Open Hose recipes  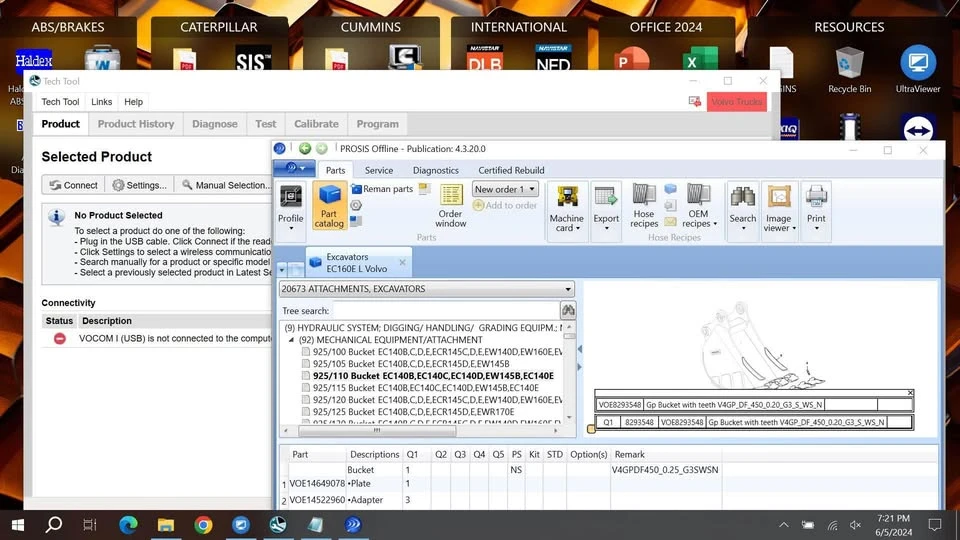click(x=644, y=206)
